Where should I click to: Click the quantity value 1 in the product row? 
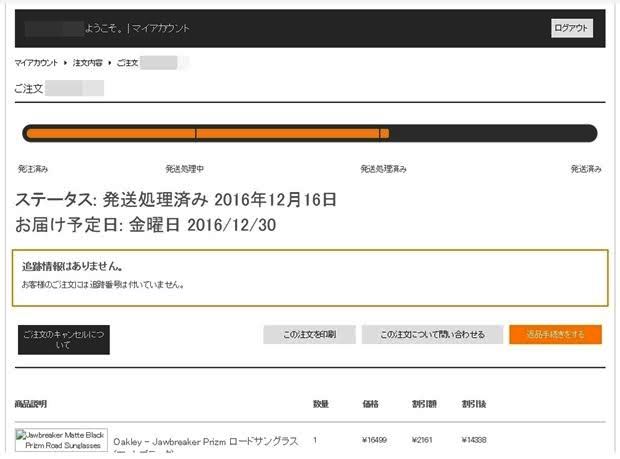pos(315,440)
